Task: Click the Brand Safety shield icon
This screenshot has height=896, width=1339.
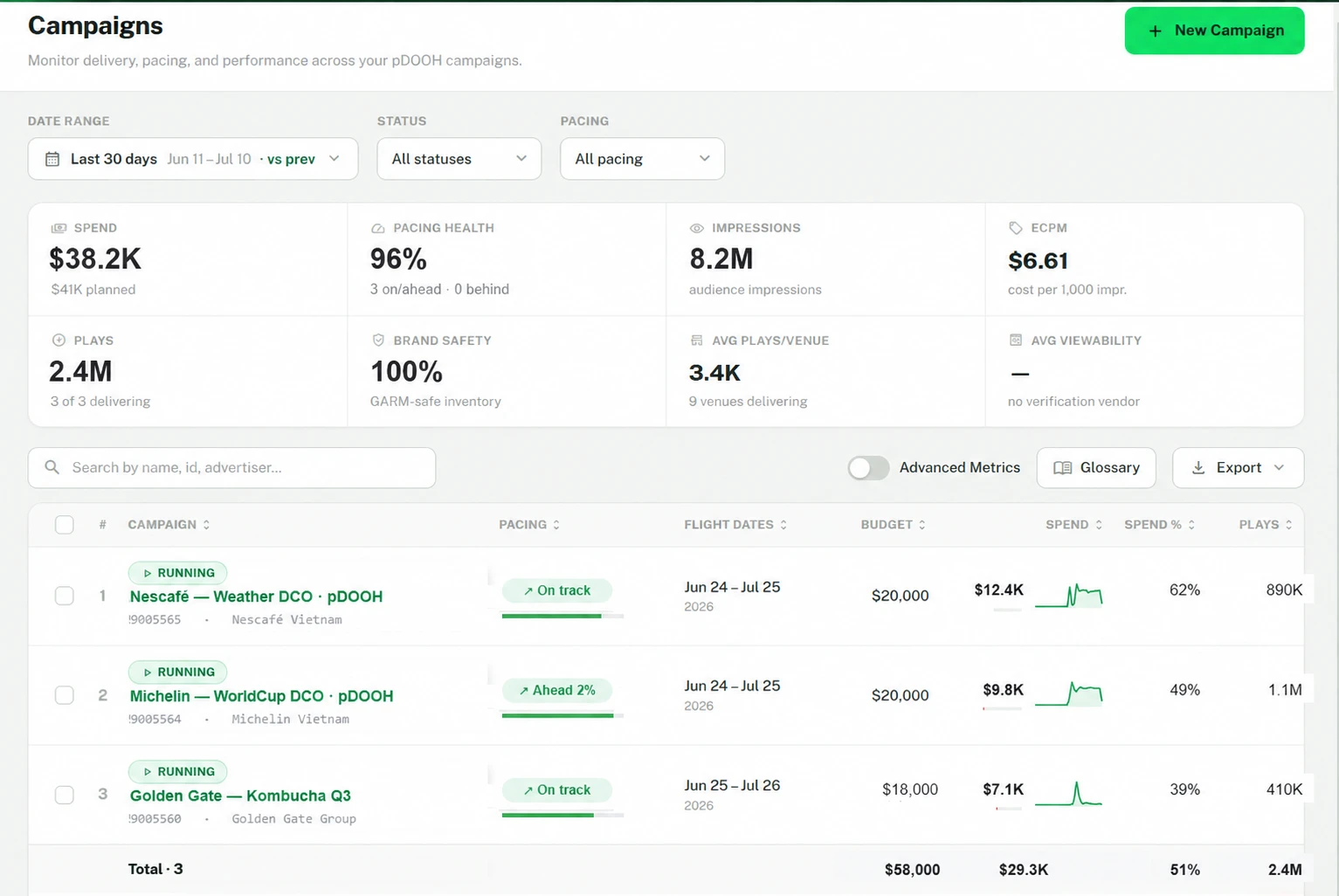Action: 378,341
